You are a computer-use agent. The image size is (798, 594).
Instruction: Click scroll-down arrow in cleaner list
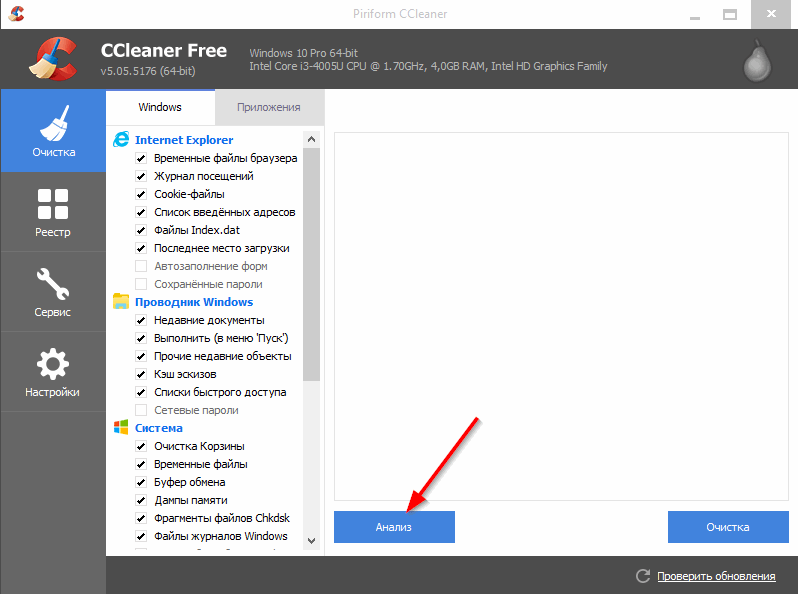coord(311,540)
